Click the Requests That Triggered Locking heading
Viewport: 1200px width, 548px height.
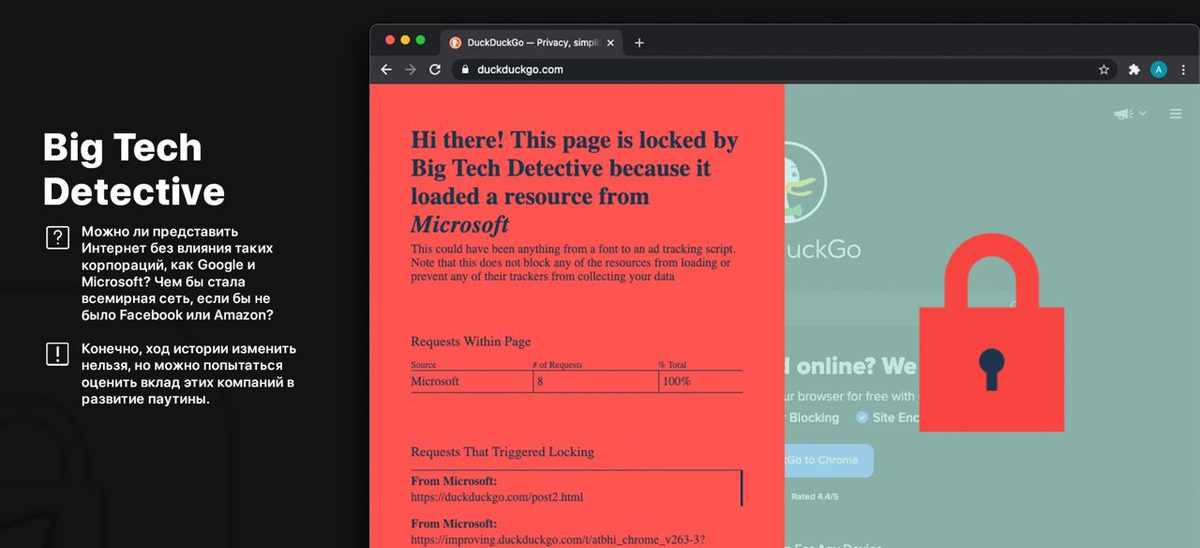503,452
